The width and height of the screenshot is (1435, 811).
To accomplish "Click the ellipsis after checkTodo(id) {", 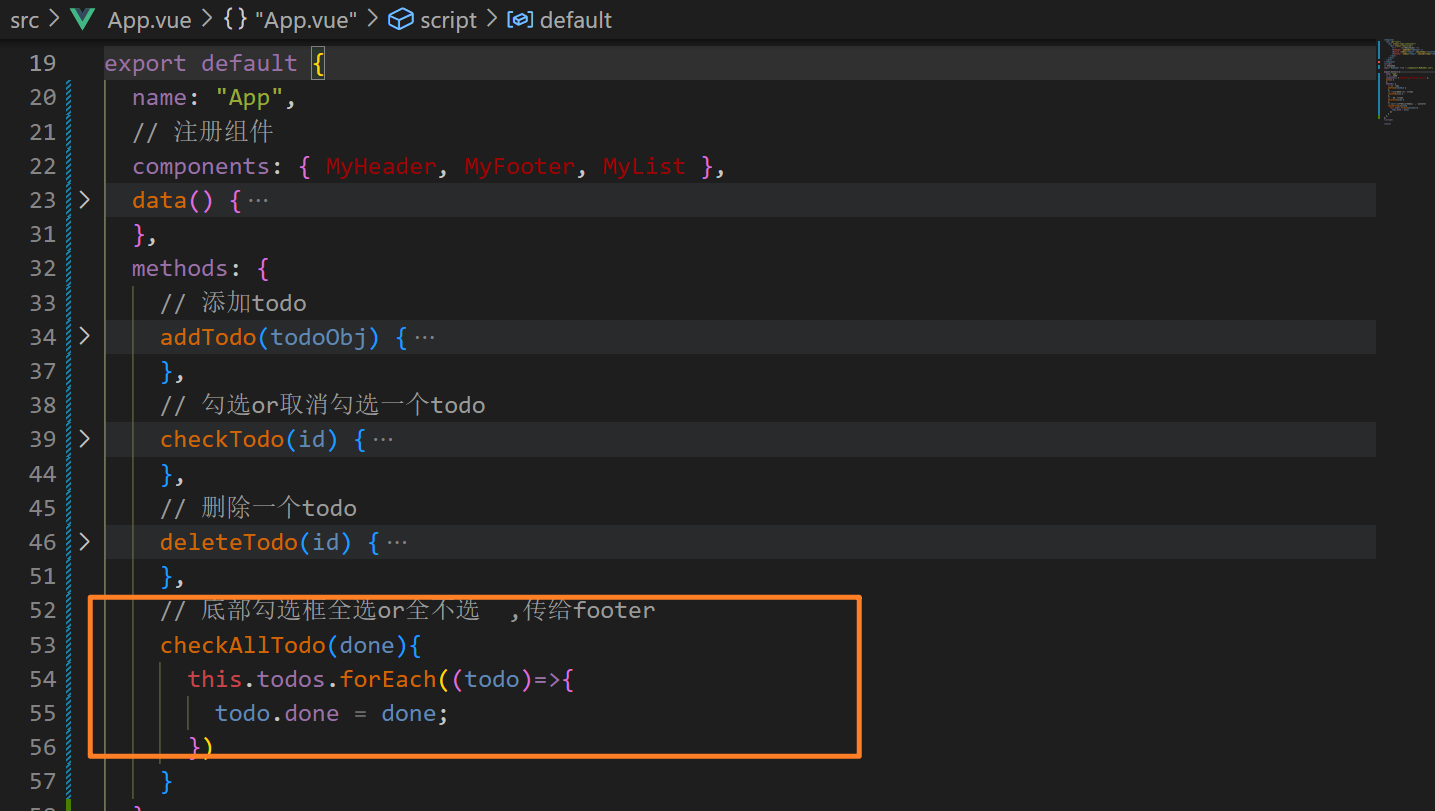I will coord(382,439).
